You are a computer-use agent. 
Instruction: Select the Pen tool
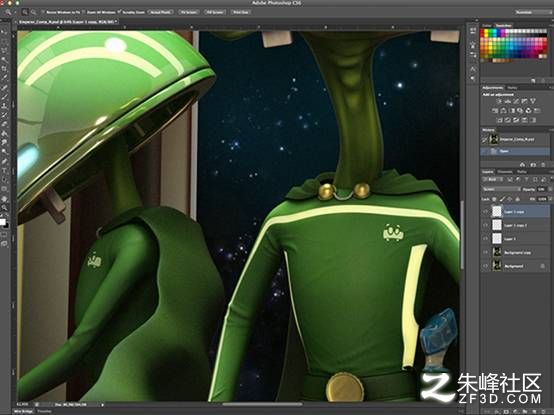tap(5, 161)
